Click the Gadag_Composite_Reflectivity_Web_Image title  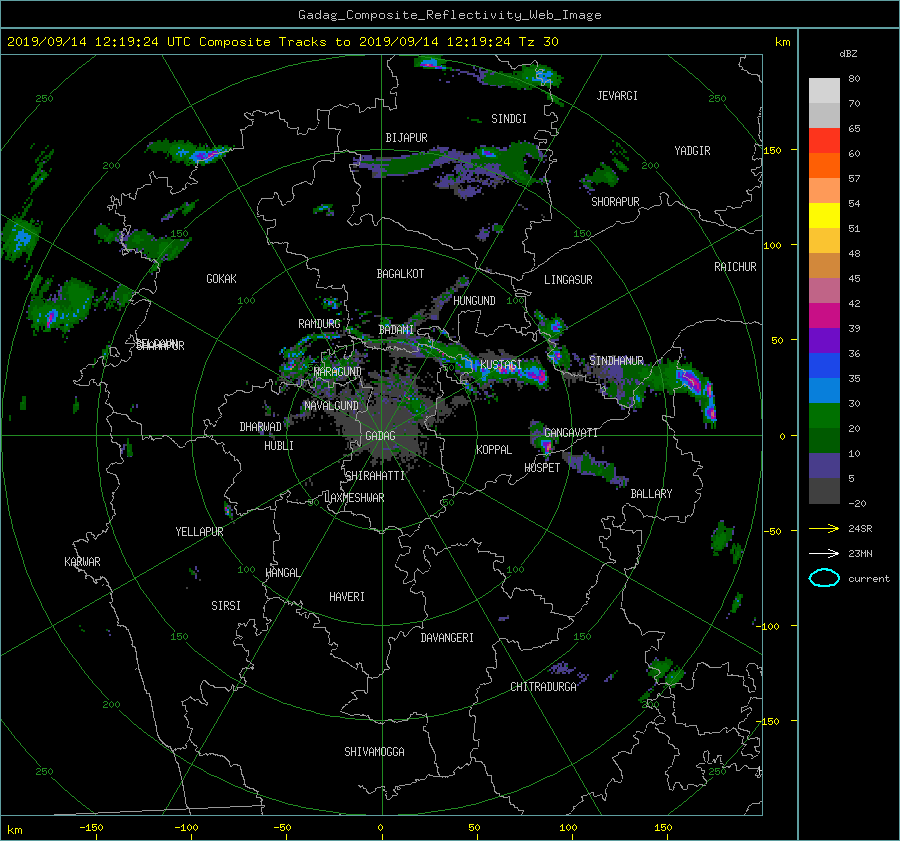coord(449,15)
